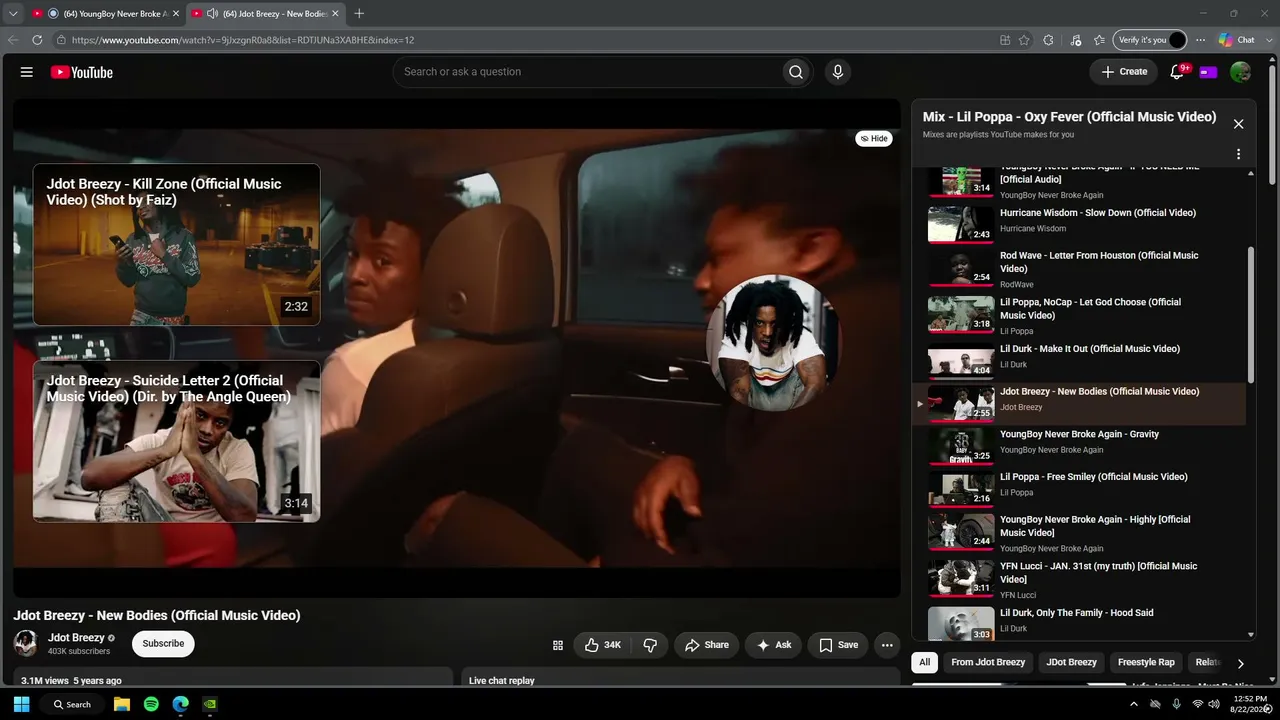Switch to the YoungBoy Never Broke browser tab

click(x=105, y=14)
